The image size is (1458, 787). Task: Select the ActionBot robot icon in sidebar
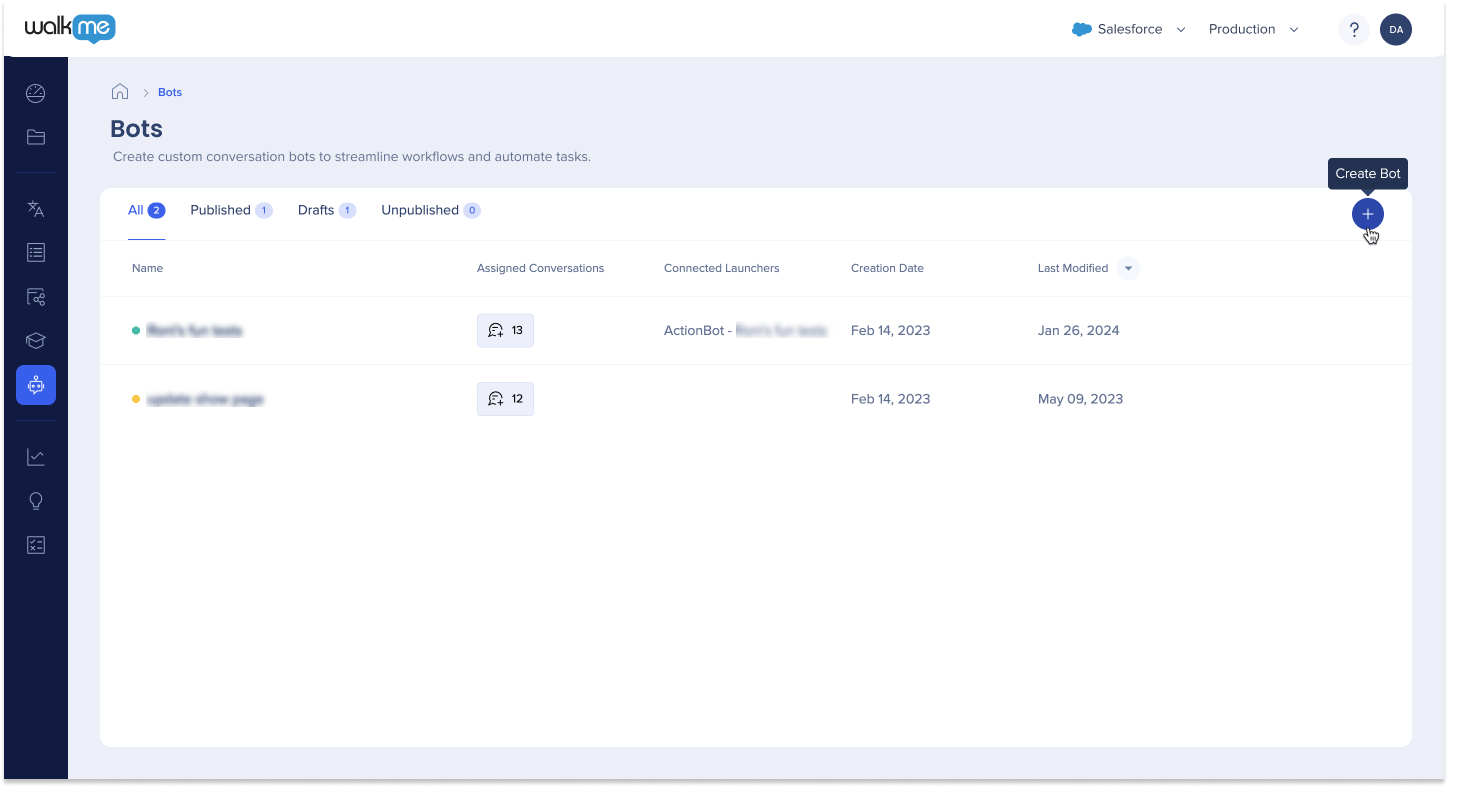coord(36,385)
